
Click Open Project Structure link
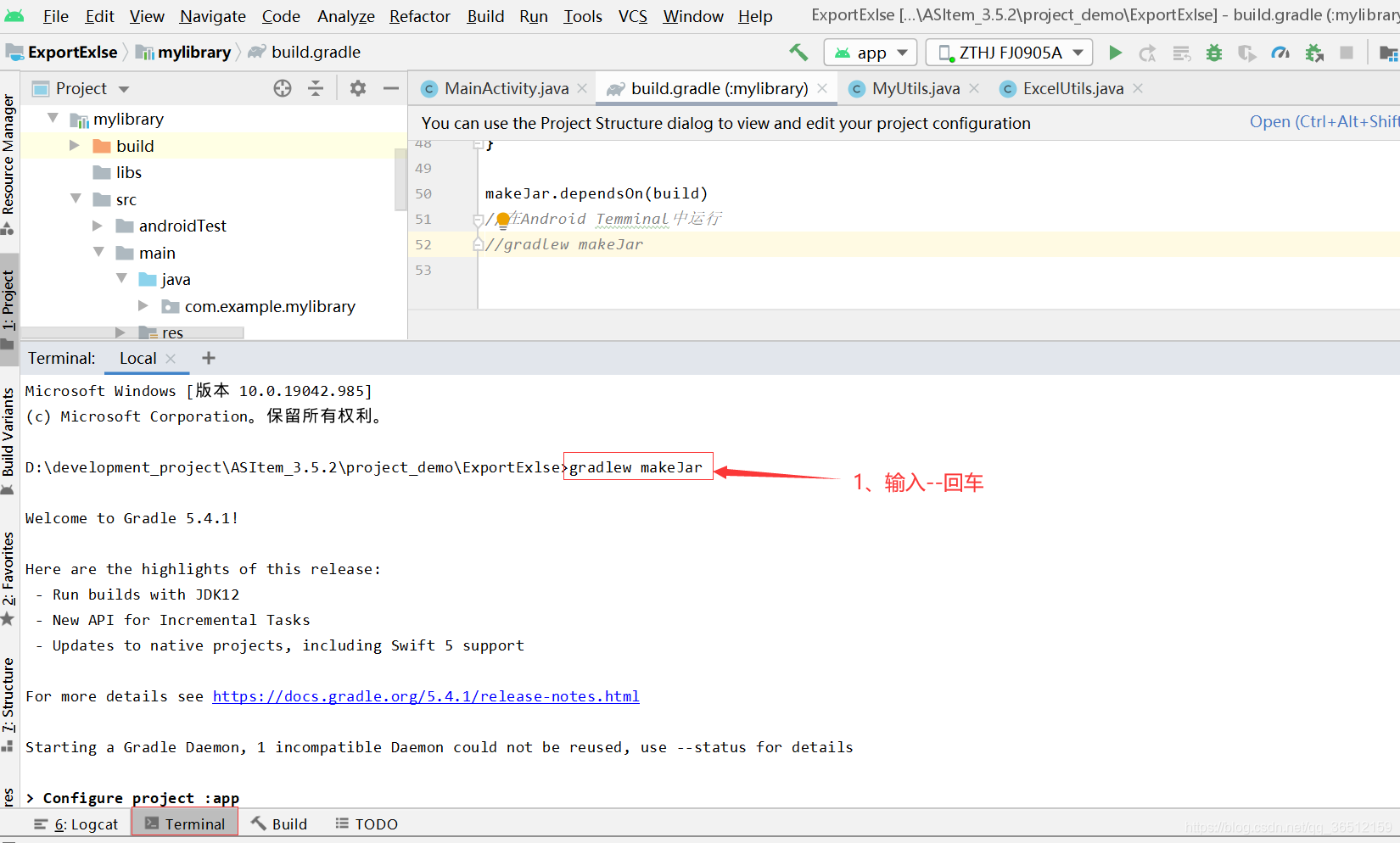(1324, 122)
